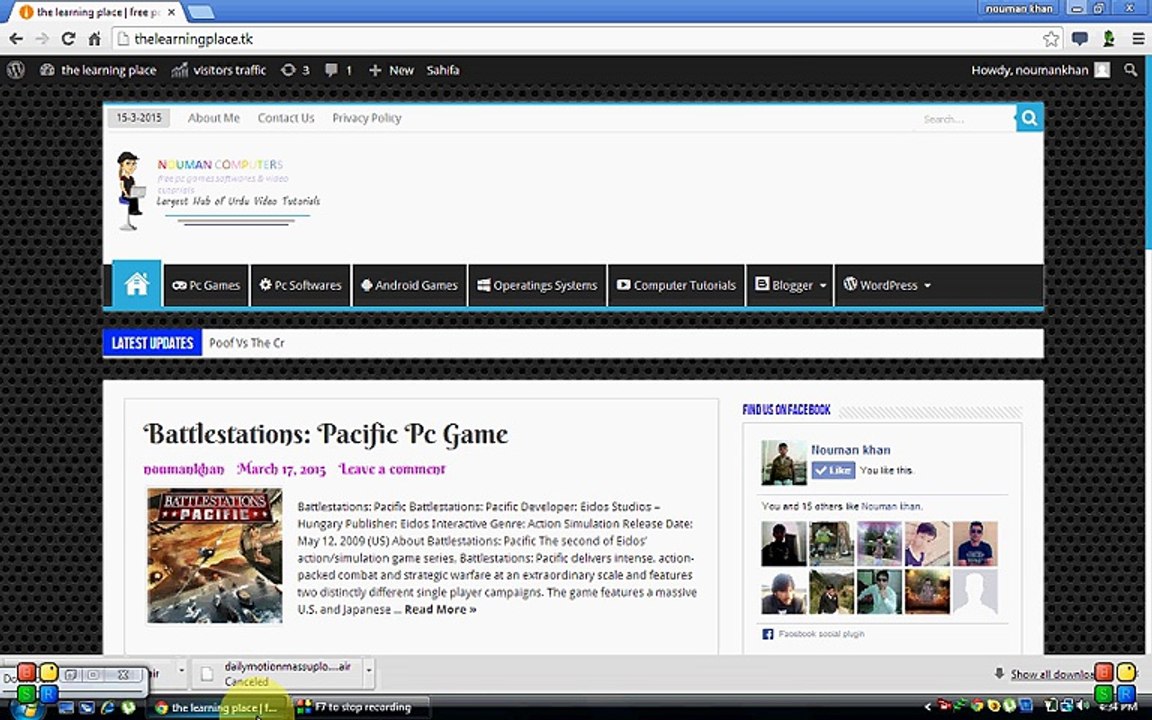Click the blue search magnifier button
Viewport: 1152px width, 720px height.
click(1029, 118)
